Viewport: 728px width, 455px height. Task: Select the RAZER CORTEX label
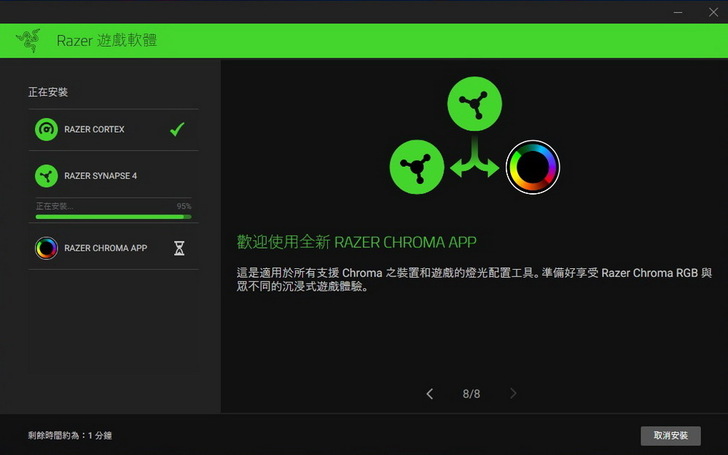94,130
